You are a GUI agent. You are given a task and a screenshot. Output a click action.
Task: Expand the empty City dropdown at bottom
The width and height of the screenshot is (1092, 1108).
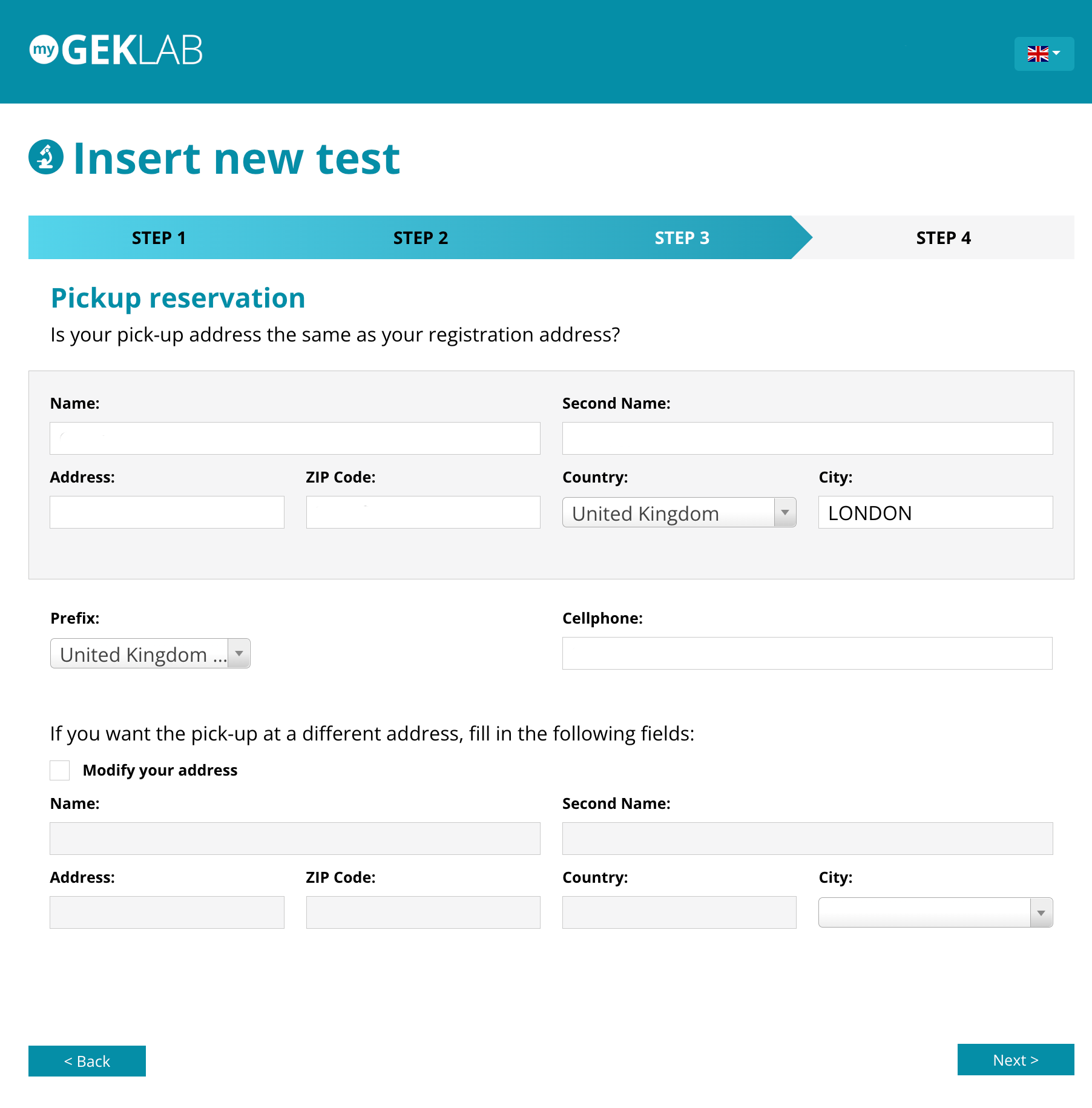click(x=1041, y=913)
